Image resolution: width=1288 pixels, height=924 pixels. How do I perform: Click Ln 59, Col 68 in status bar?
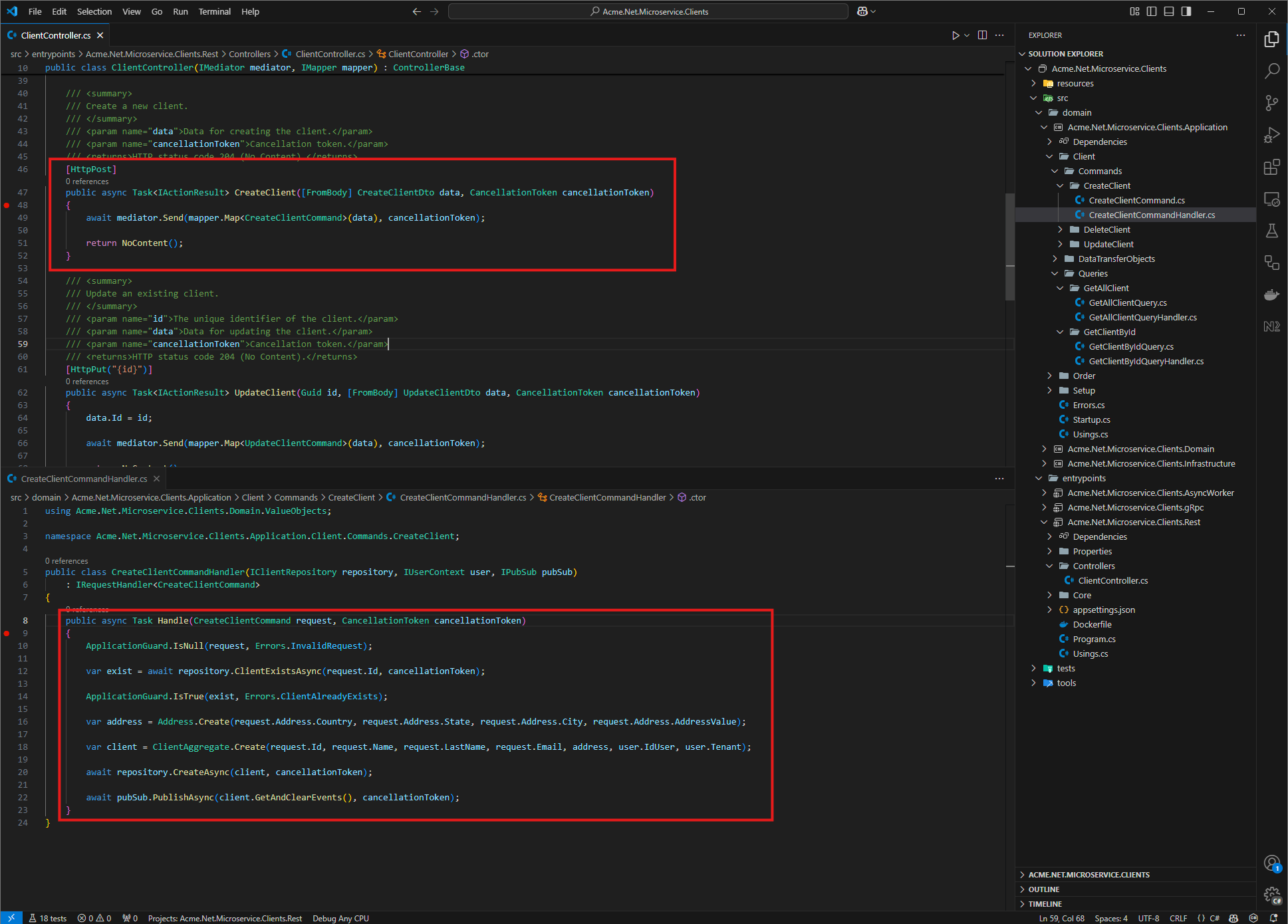pyautogui.click(x=1061, y=918)
